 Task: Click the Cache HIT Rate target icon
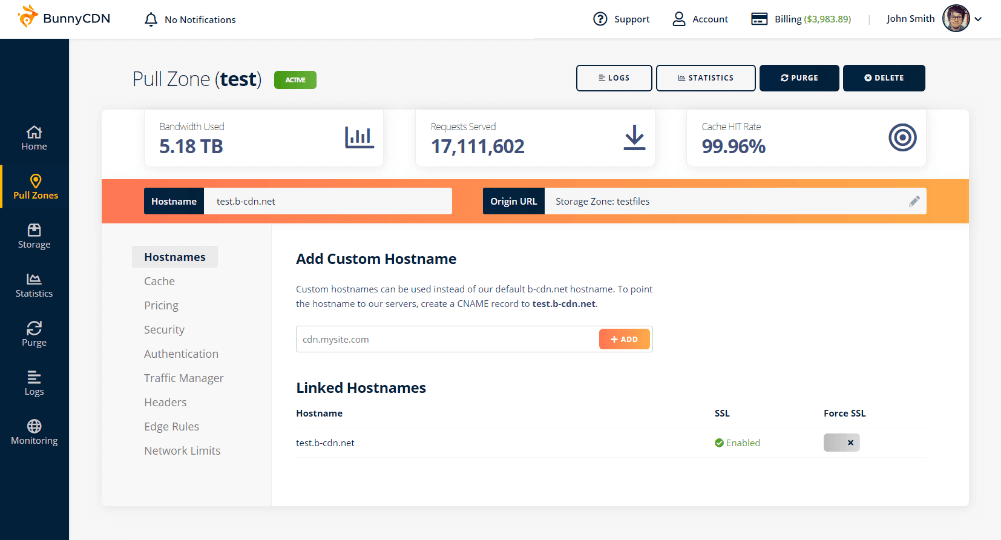click(x=903, y=137)
